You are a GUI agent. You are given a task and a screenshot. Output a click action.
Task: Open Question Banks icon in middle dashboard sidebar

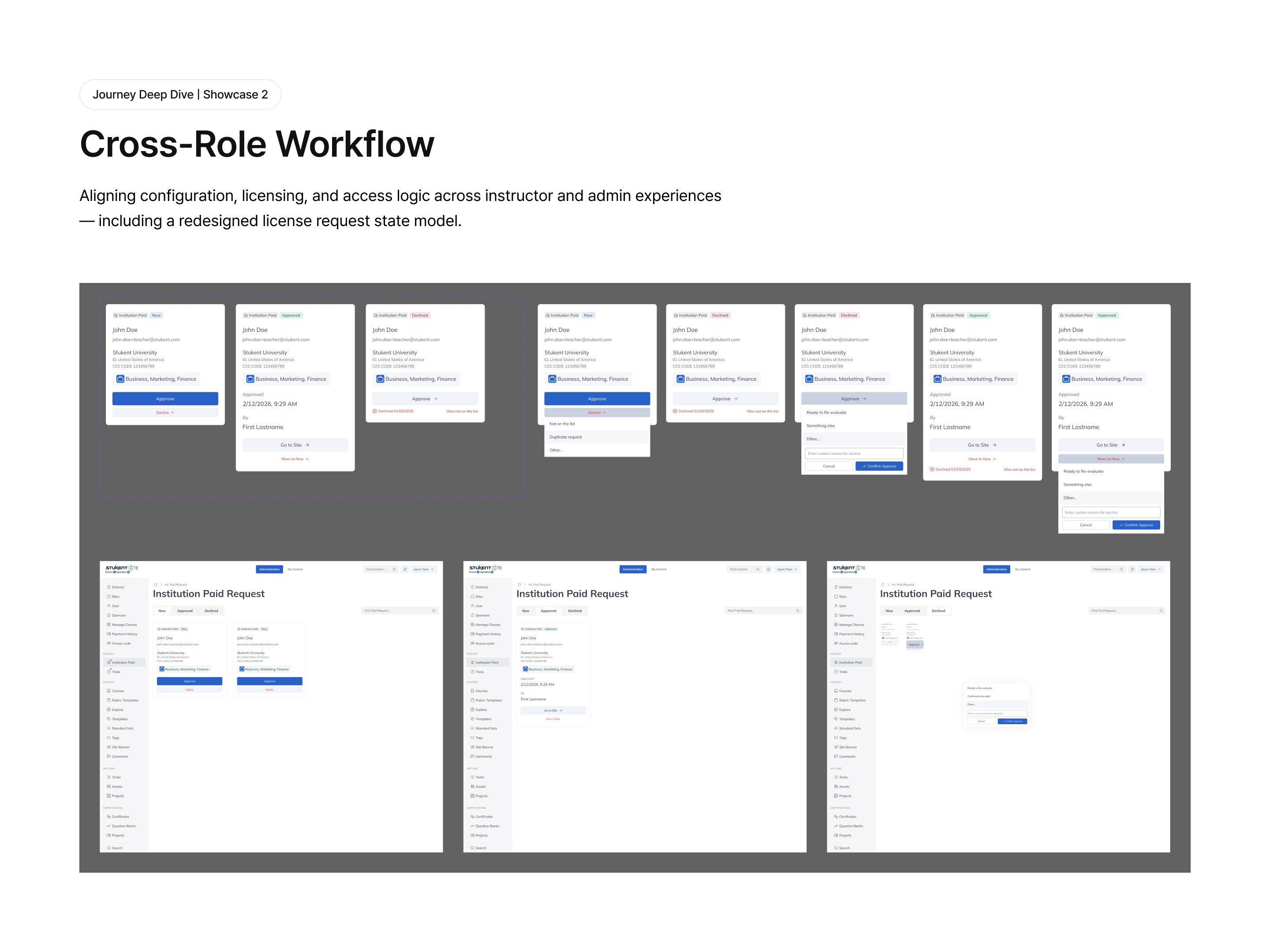coord(472,826)
